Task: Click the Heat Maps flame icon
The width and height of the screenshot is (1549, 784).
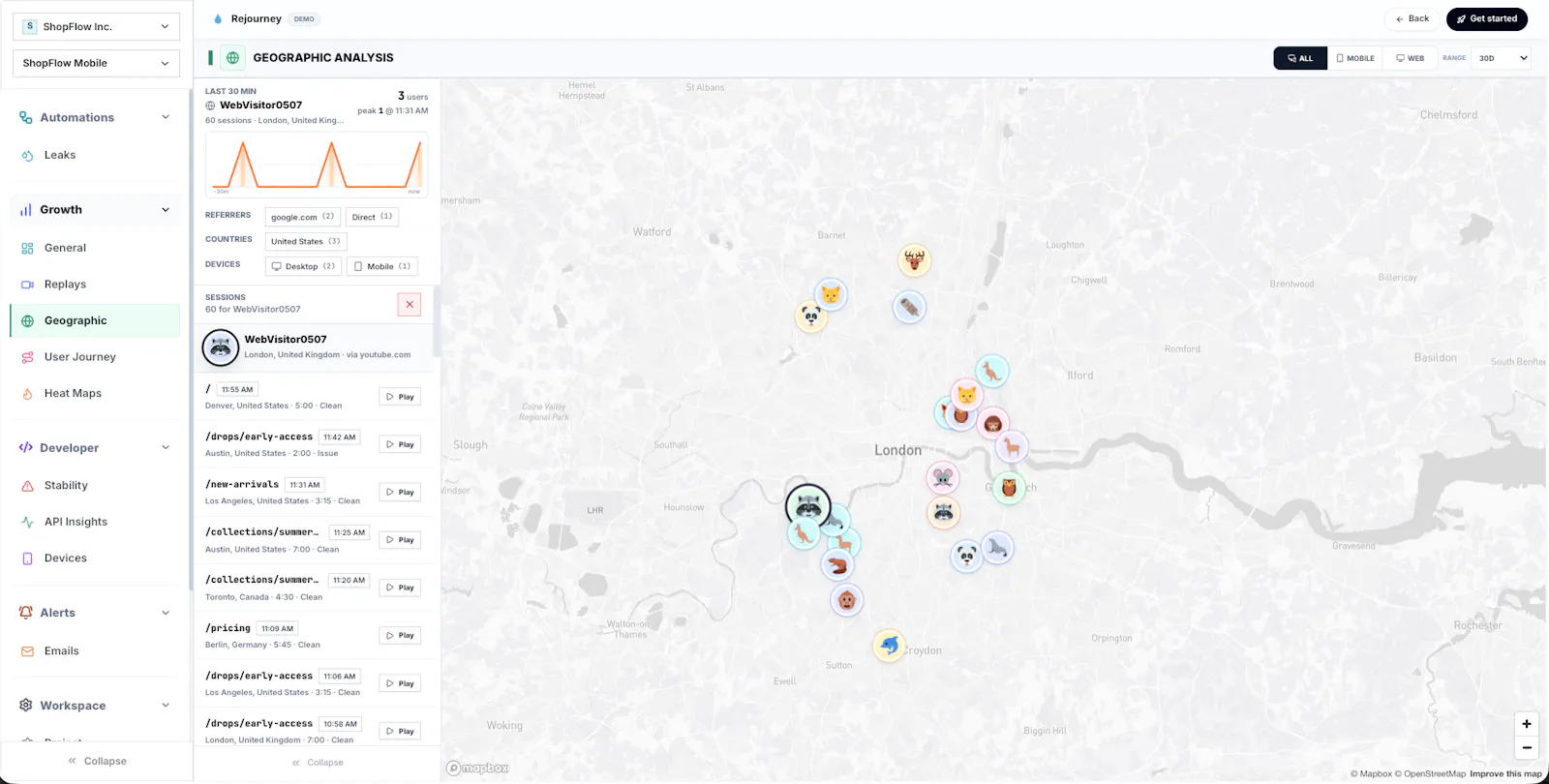Action: click(x=27, y=393)
